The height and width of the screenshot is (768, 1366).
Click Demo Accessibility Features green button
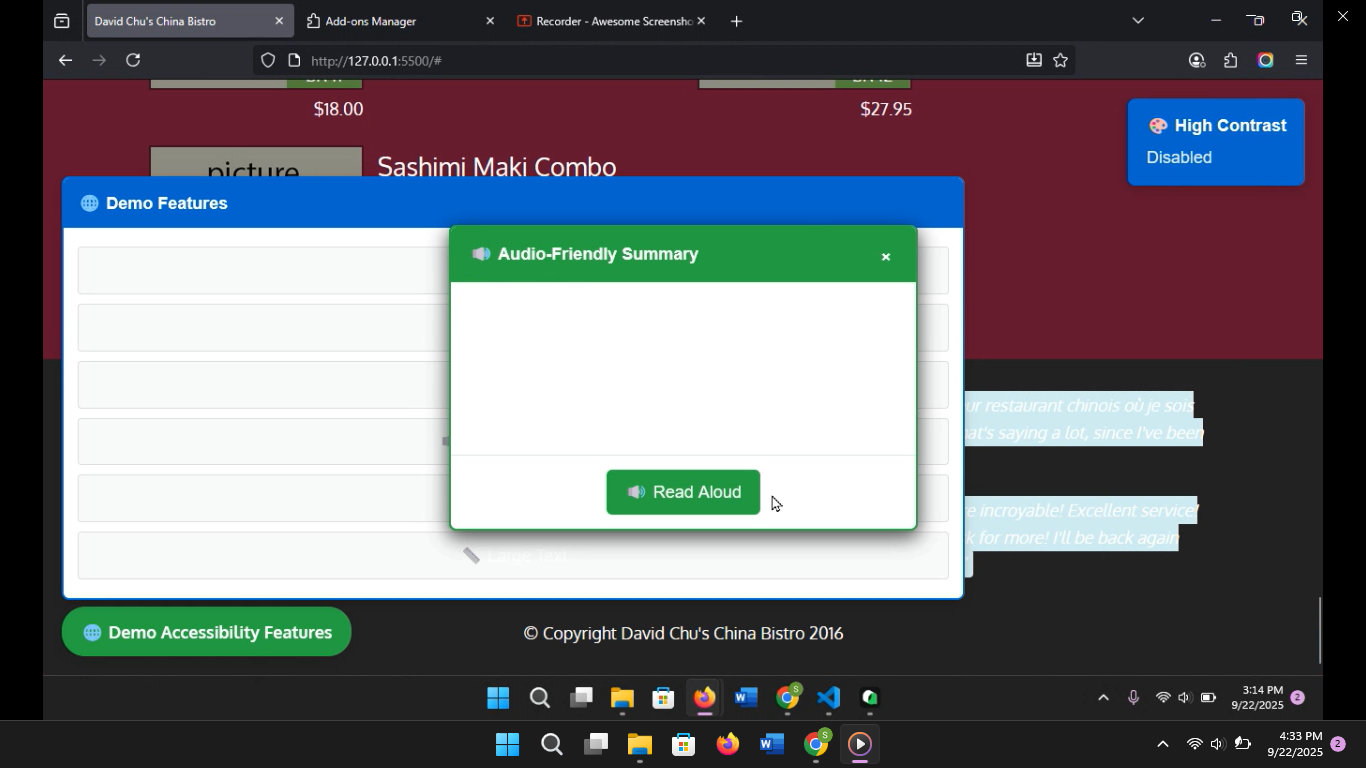tap(206, 632)
